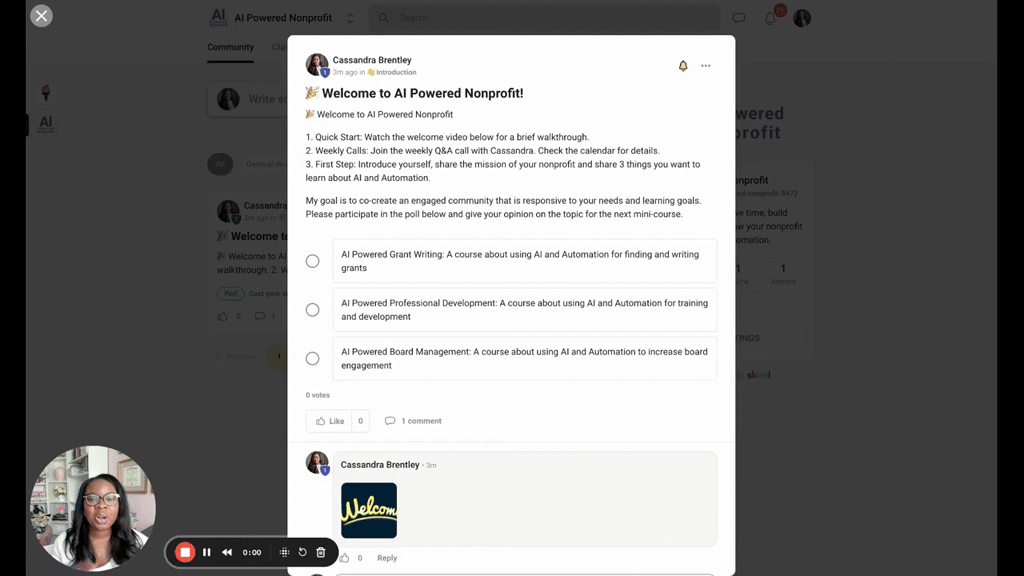Like the Welcome post

click(x=329, y=421)
